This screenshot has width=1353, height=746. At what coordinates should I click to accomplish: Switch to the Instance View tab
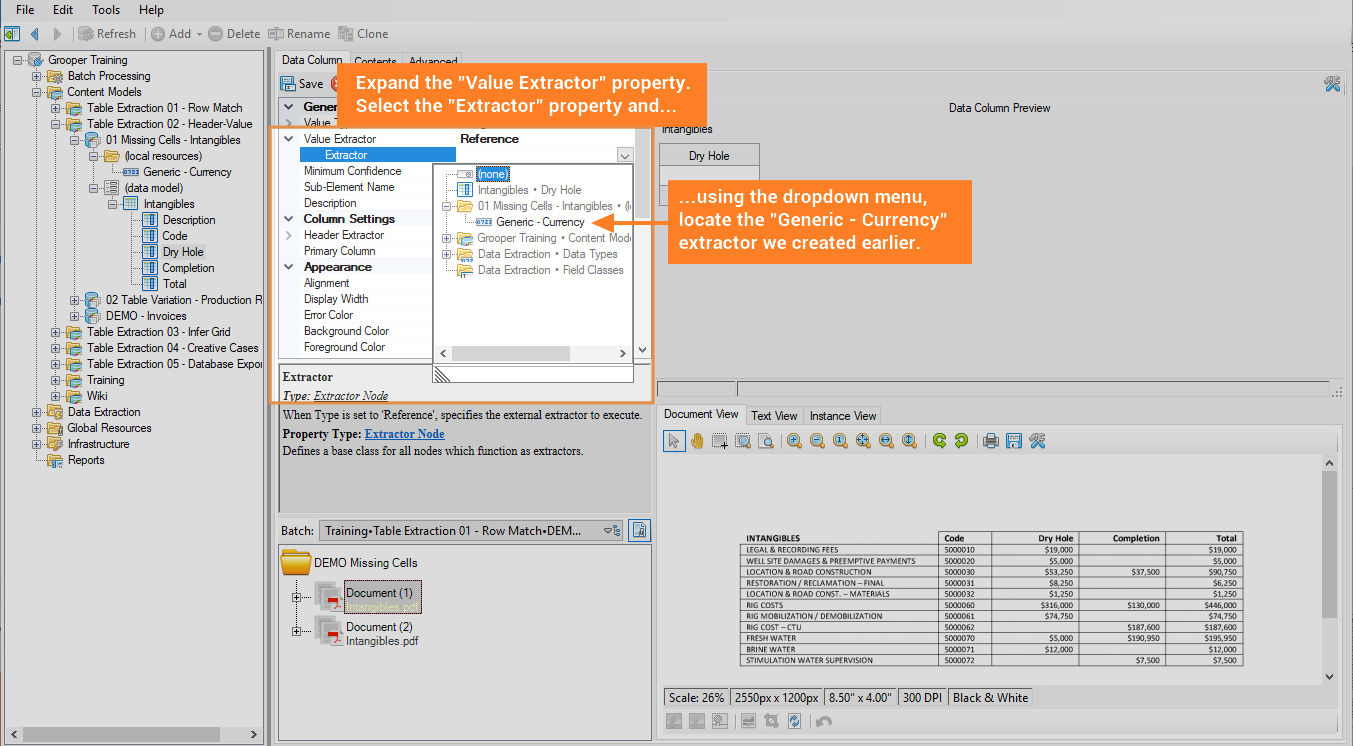click(843, 416)
